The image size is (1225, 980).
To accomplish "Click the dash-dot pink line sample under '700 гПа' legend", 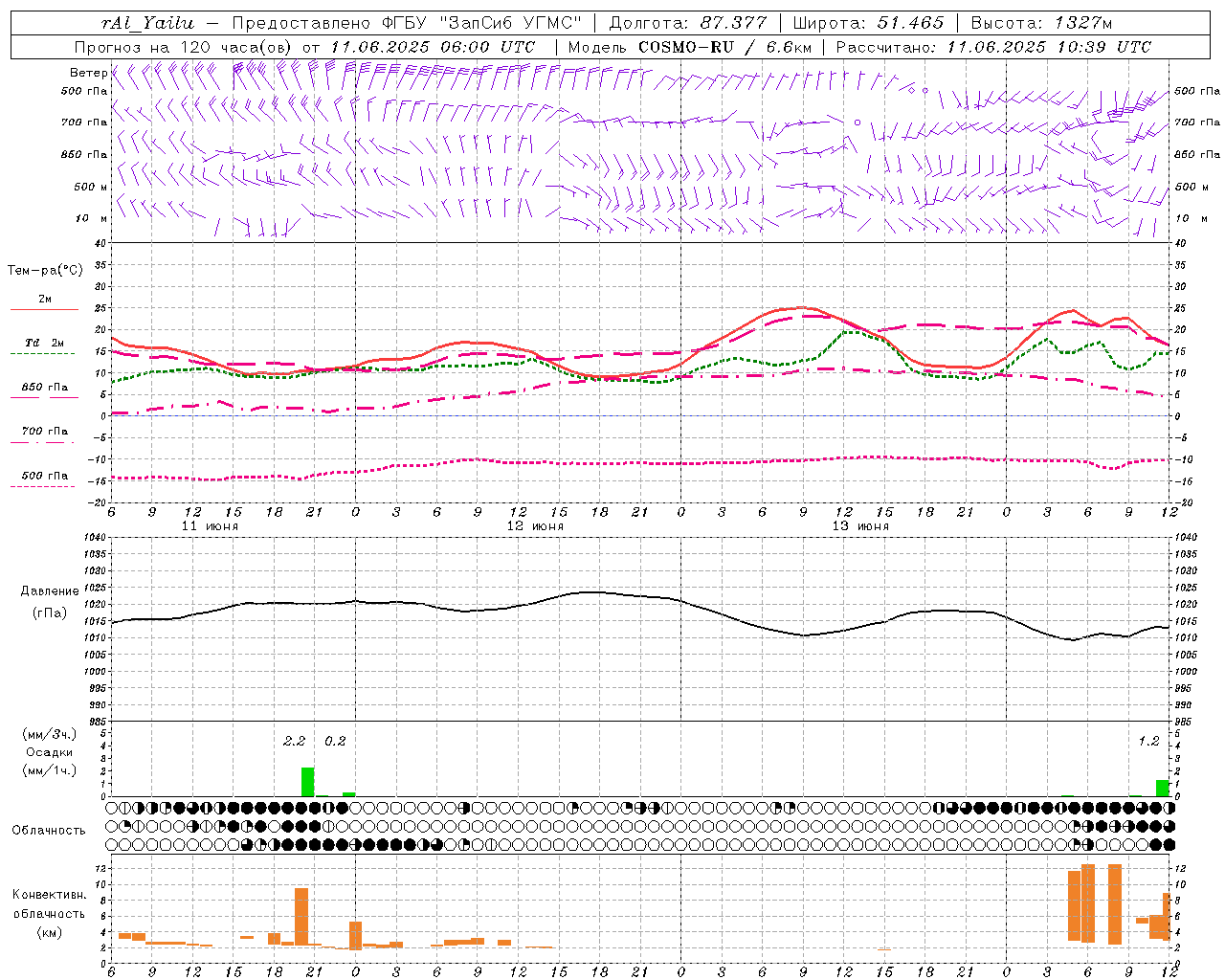I will click(42, 442).
